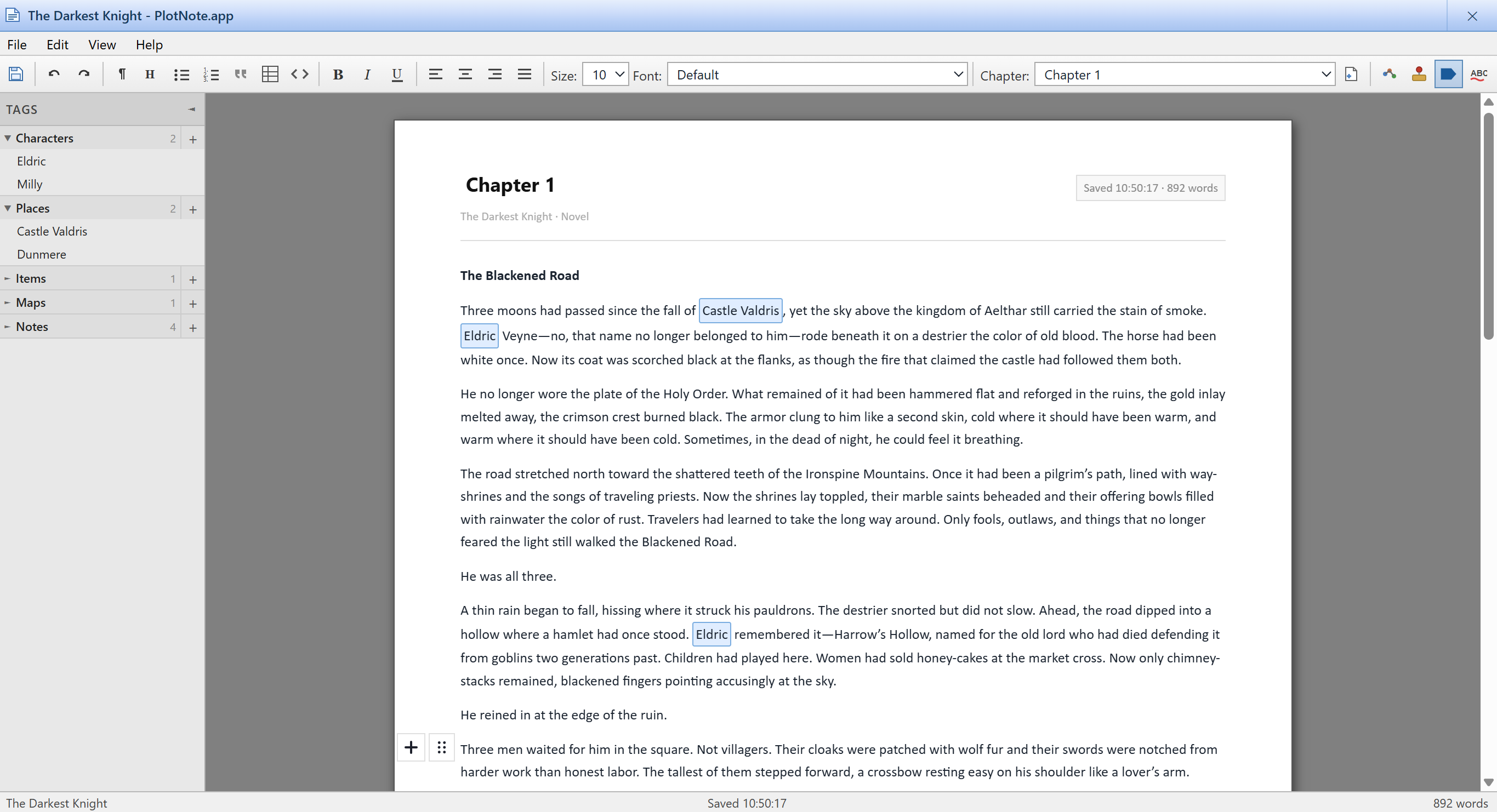
Task: Apply heading style with the H icon
Action: pyautogui.click(x=150, y=75)
